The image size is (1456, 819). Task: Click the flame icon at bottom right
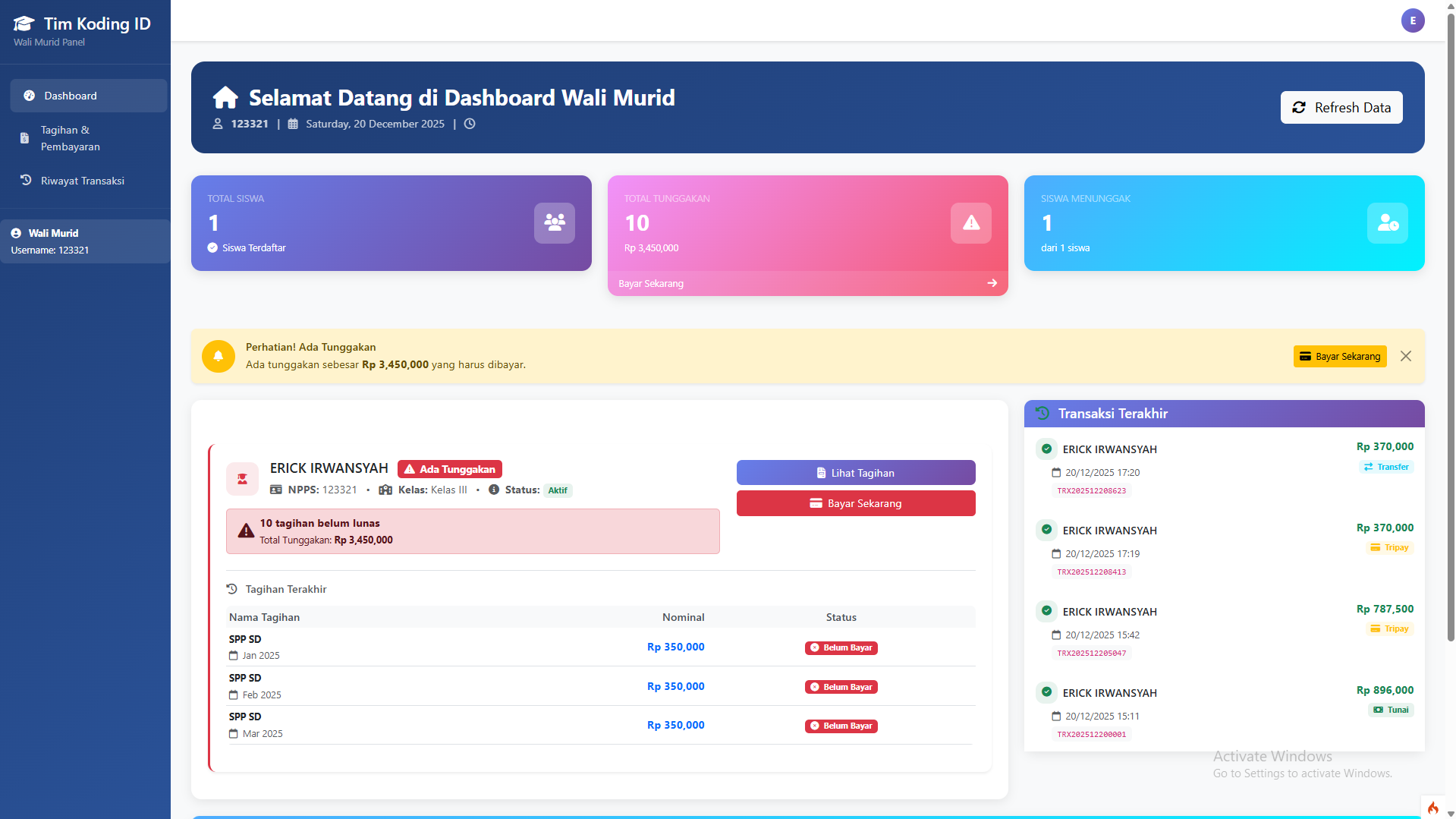pyautogui.click(x=1433, y=807)
